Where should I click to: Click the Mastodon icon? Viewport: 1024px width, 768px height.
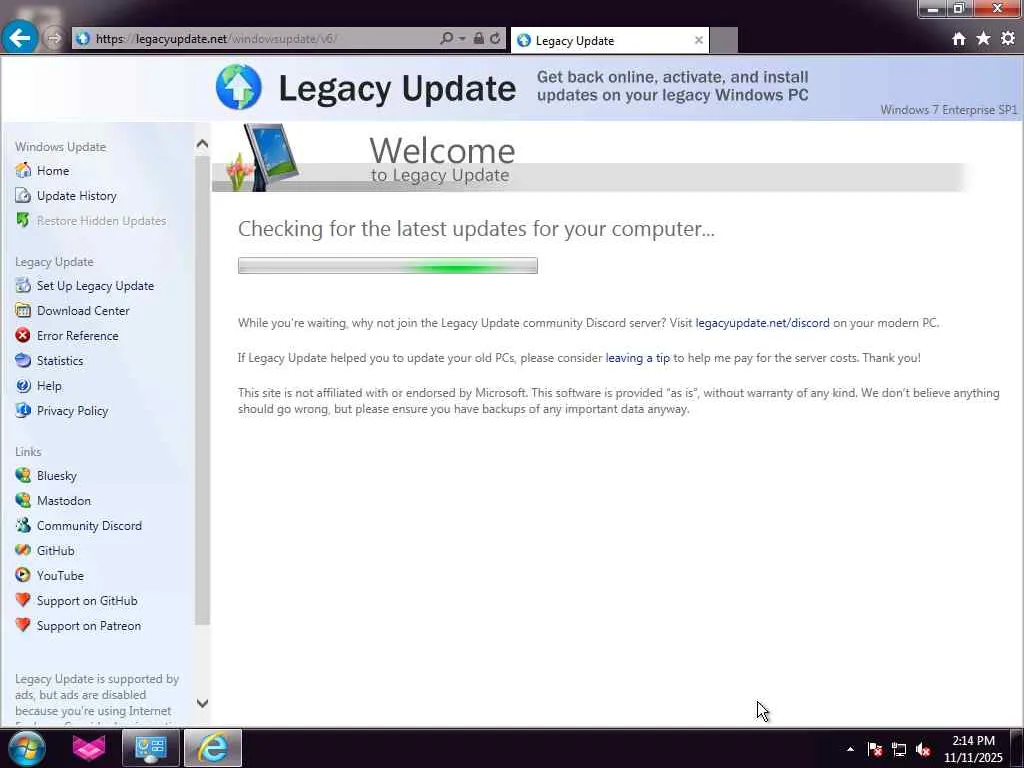[x=23, y=500]
